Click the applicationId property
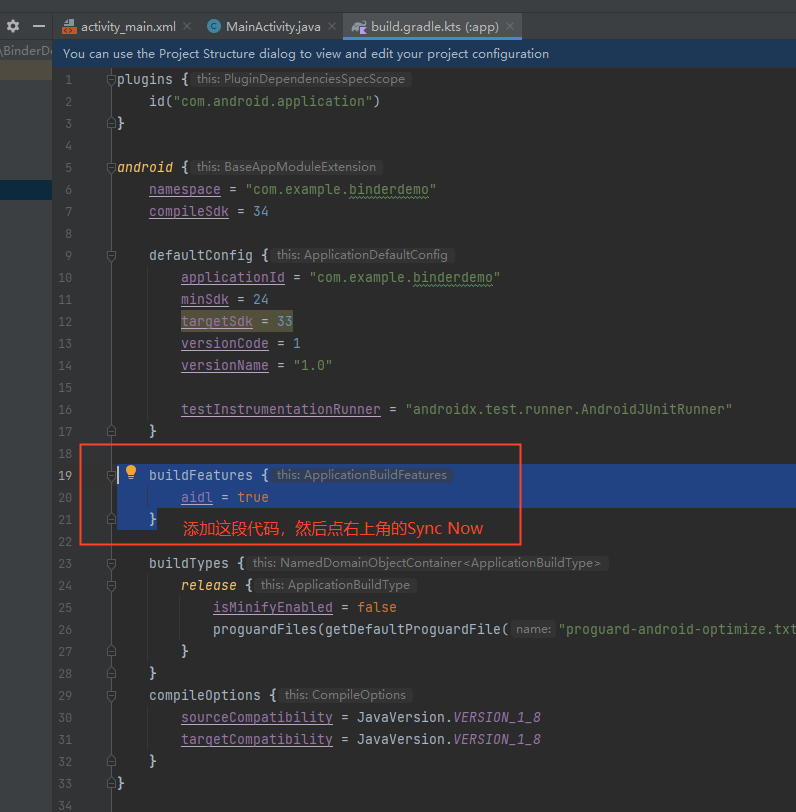796x812 pixels. click(233, 278)
